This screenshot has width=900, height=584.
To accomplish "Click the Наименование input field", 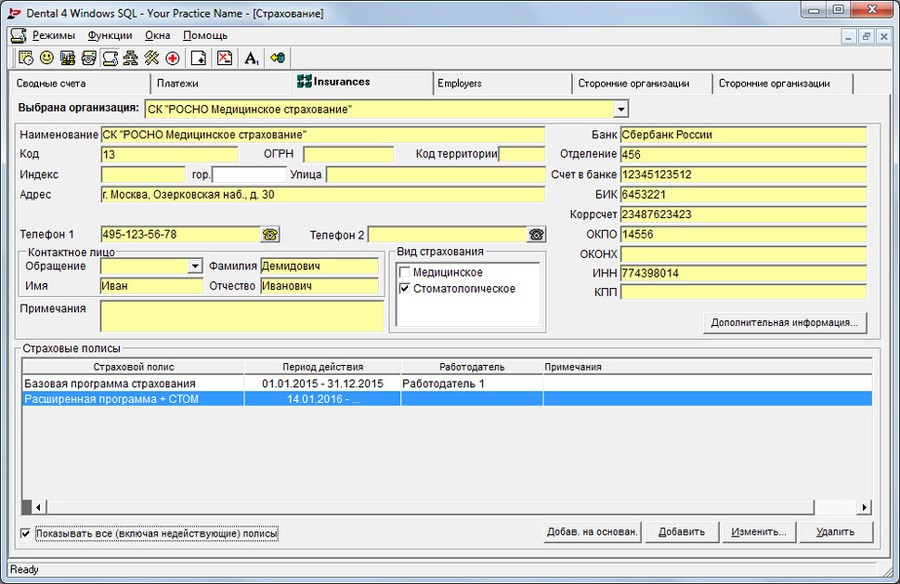I will (x=323, y=135).
